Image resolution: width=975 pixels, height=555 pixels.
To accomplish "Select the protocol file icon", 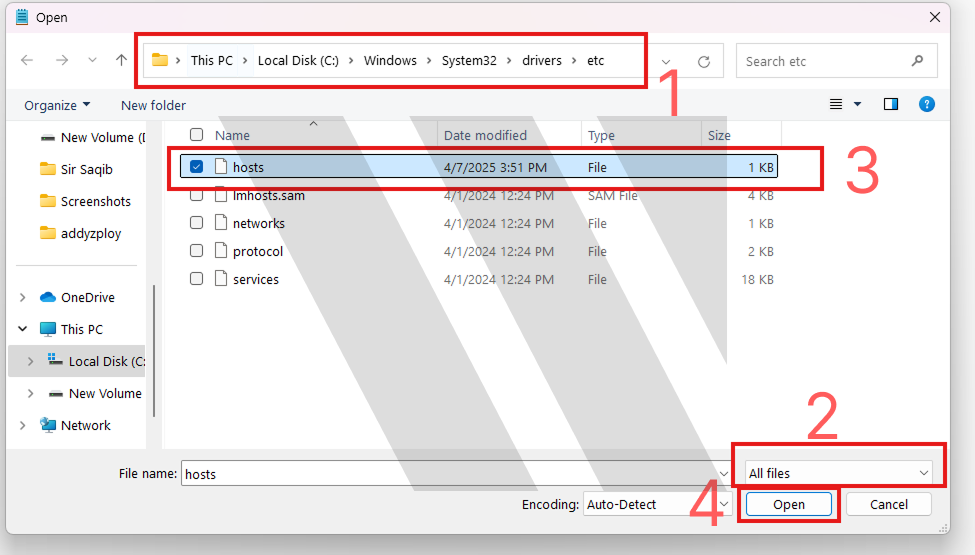I will tap(221, 250).
